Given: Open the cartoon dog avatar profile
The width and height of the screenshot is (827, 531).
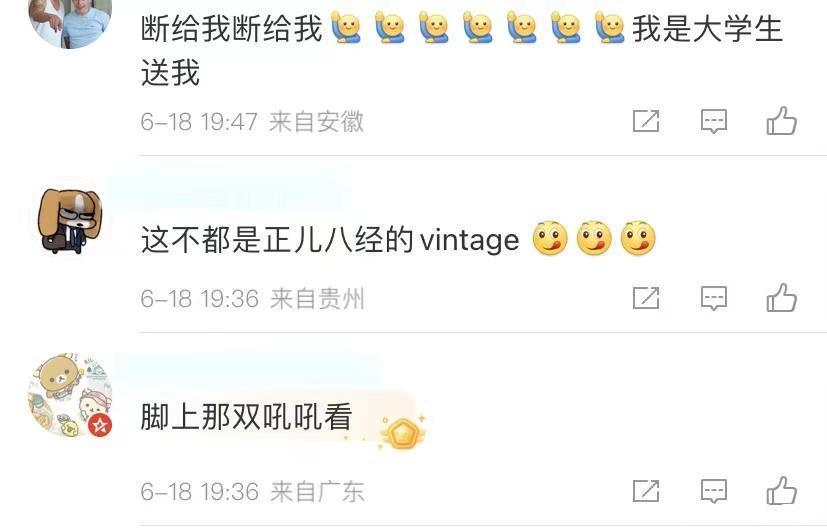Looking at the screenshot, I should [70, 220].
